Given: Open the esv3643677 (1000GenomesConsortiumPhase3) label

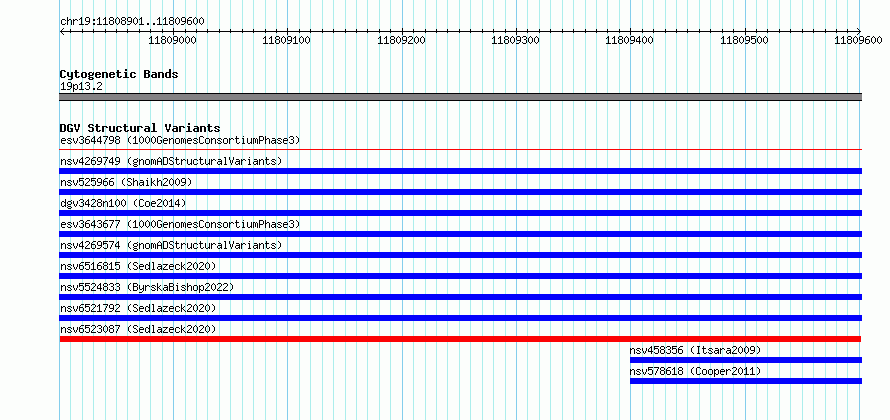Looking at the screenshot, I should coord(180,224).
